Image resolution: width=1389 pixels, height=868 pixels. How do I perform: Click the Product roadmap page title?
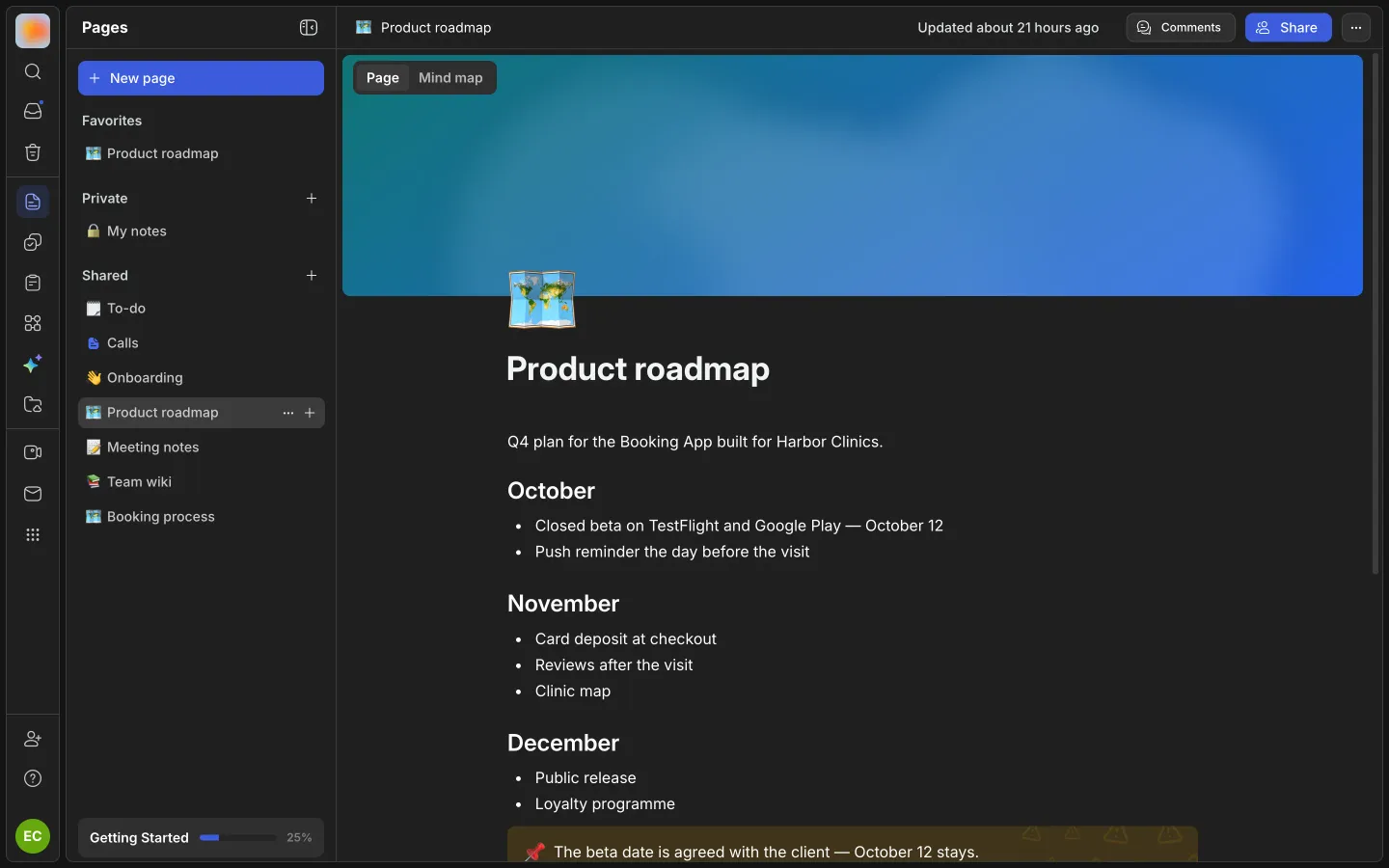tap(638, 368)
